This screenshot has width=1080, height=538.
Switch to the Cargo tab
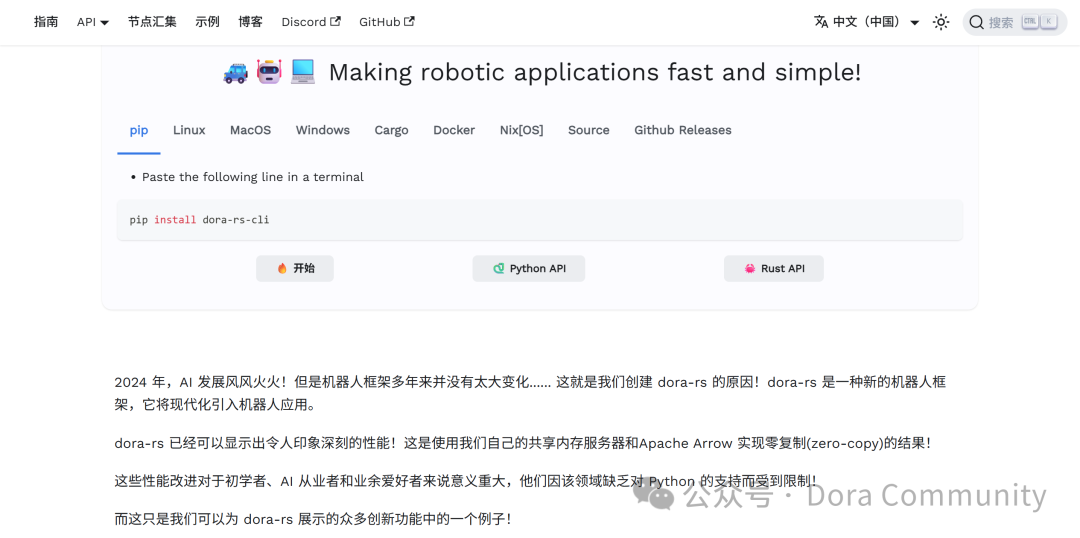click(x=391, y=130)
